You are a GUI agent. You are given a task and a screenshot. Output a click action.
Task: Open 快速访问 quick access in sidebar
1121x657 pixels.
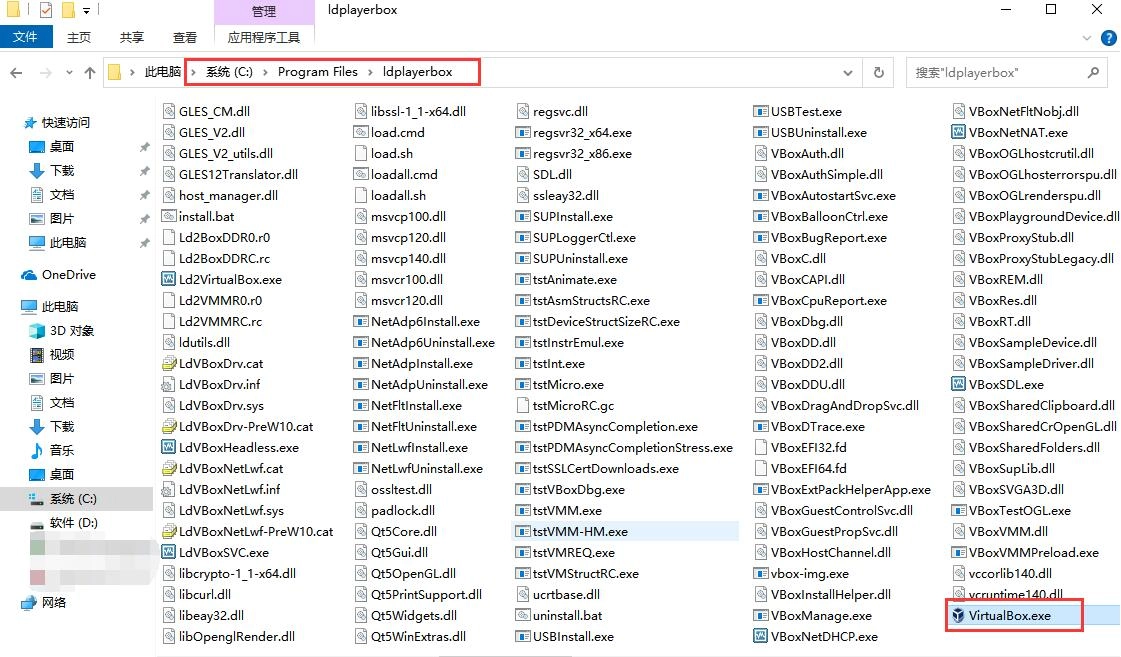pos(57,123)
